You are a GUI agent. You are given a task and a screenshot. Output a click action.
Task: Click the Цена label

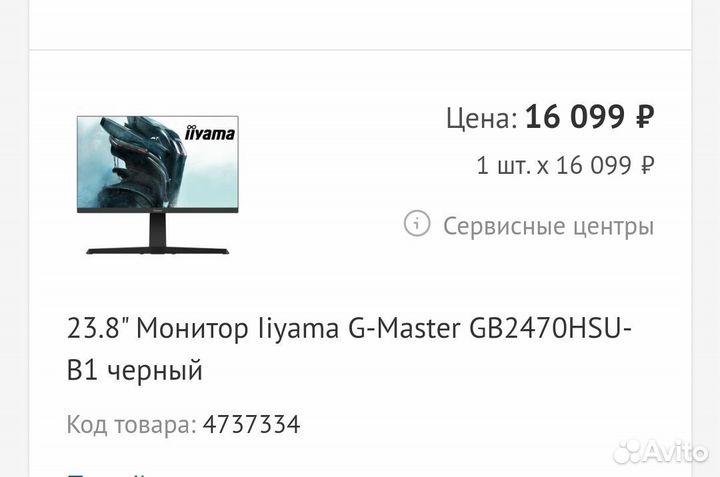(x=482, y=118)
